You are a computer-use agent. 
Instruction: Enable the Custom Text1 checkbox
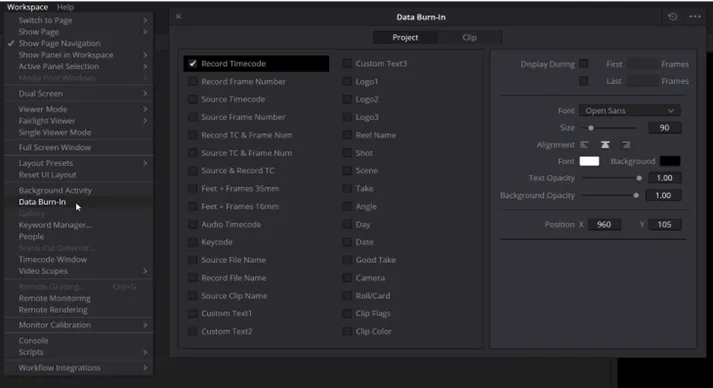click(192, 313)
